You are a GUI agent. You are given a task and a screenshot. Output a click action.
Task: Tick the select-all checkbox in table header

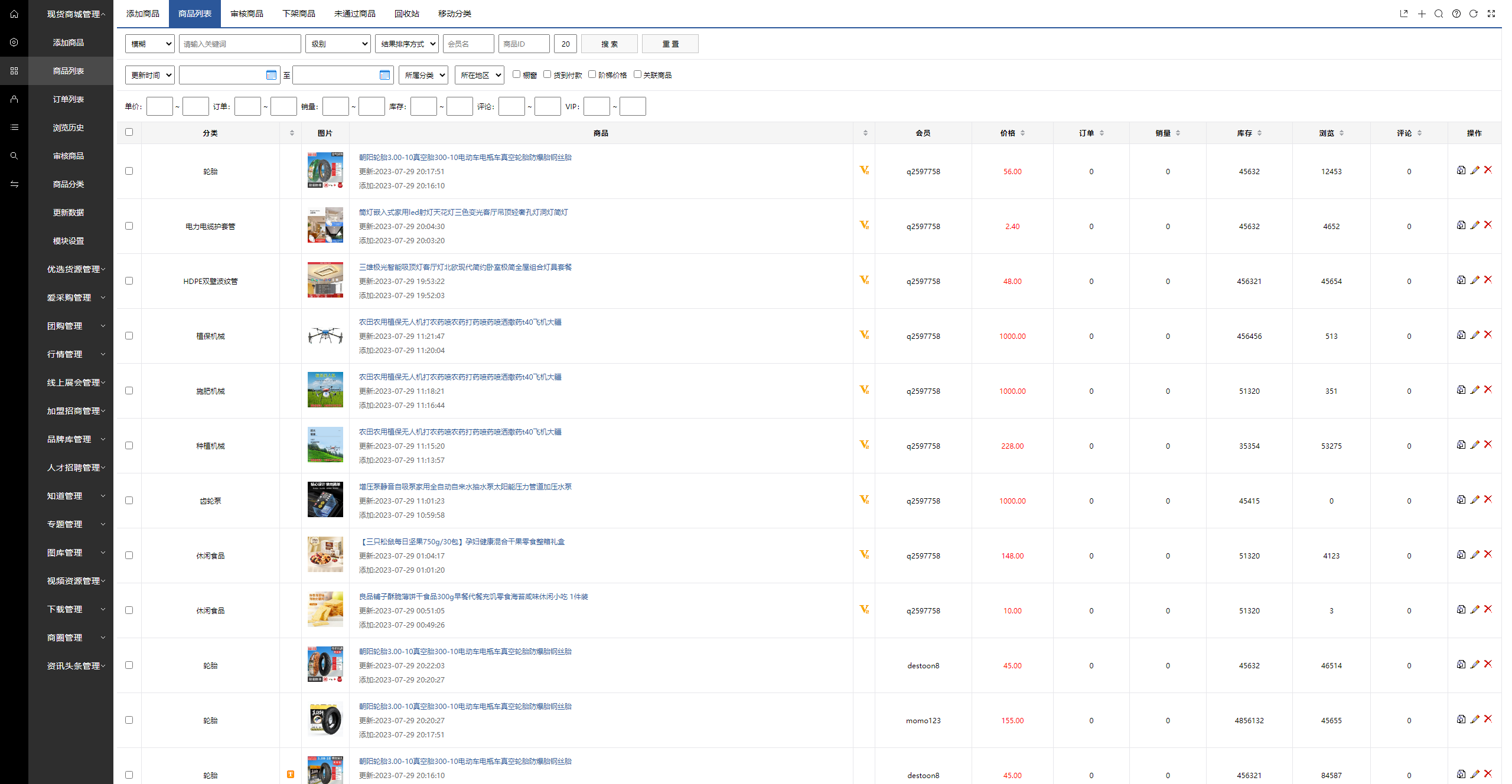(x=129, y=132)
